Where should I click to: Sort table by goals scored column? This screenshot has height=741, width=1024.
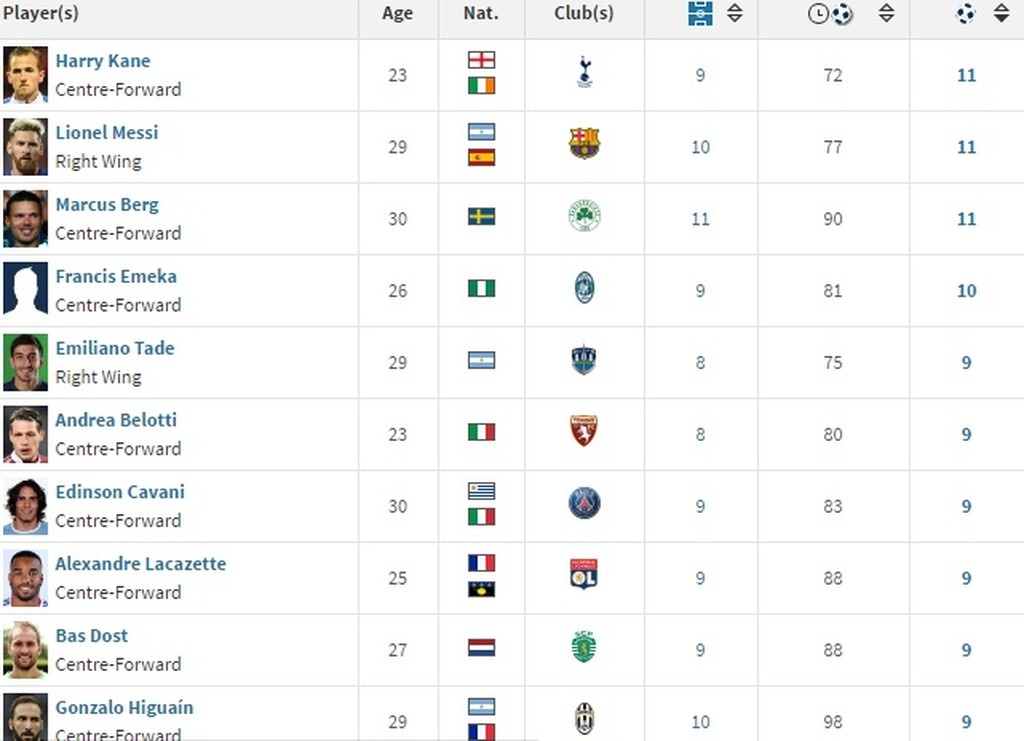[1001, 14]
